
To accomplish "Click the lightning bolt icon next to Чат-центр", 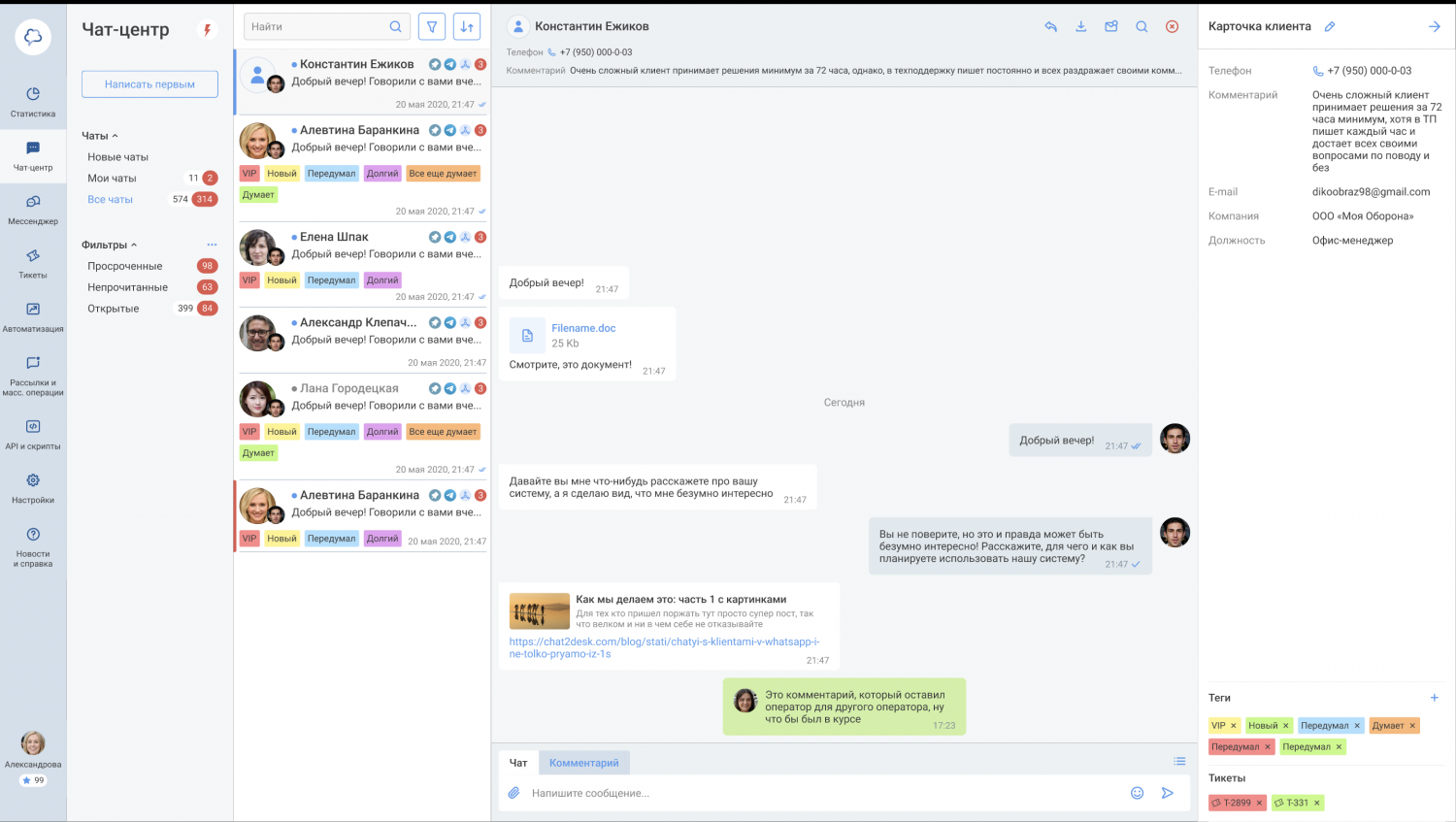I will pos(206,29).
